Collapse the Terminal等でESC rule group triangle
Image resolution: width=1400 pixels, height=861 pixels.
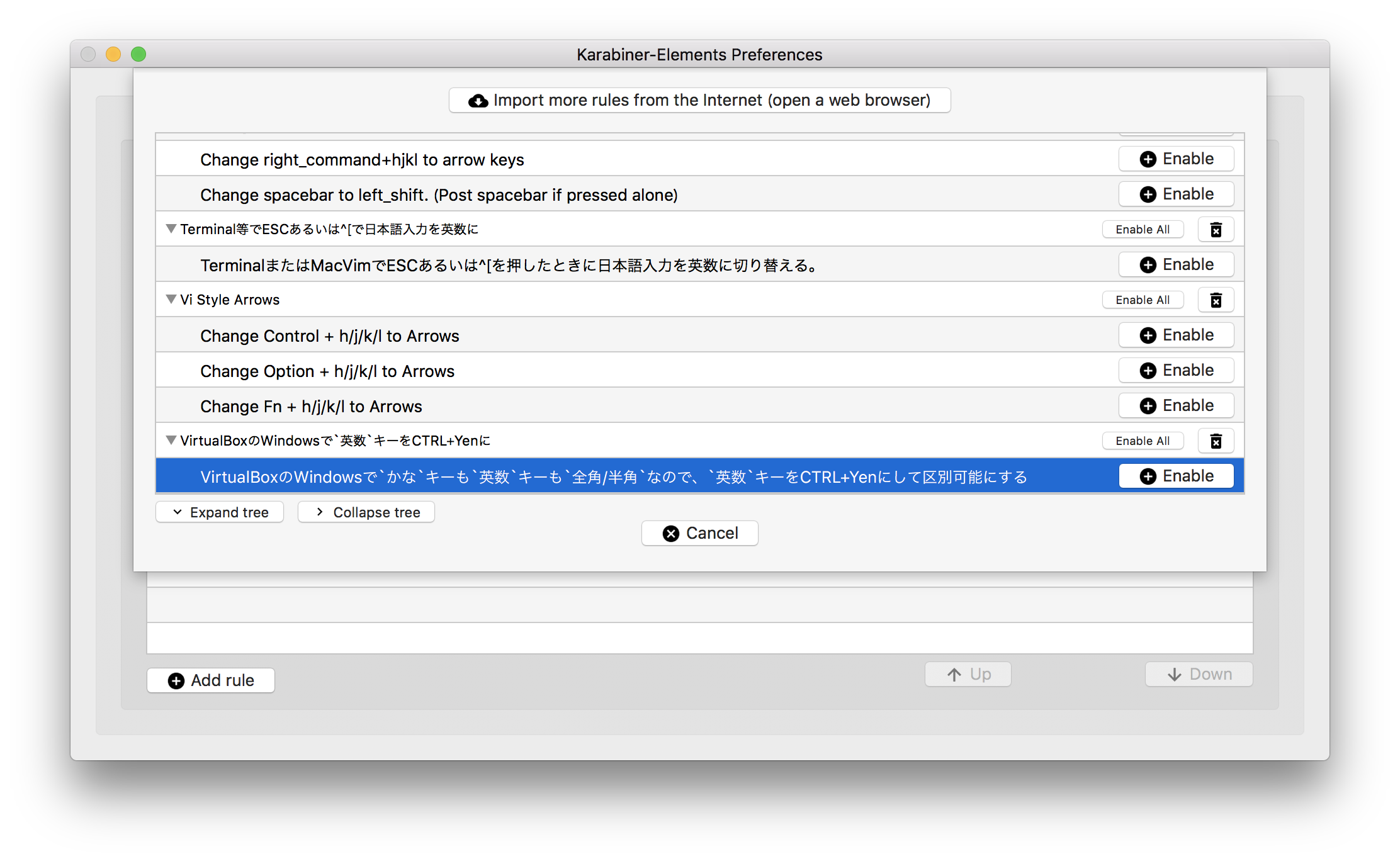[x=171, y=229]
